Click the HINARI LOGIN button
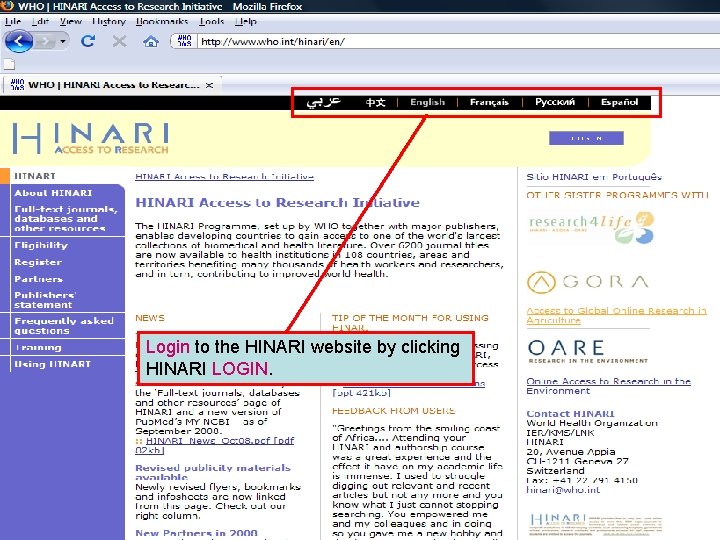 [586, 138]
